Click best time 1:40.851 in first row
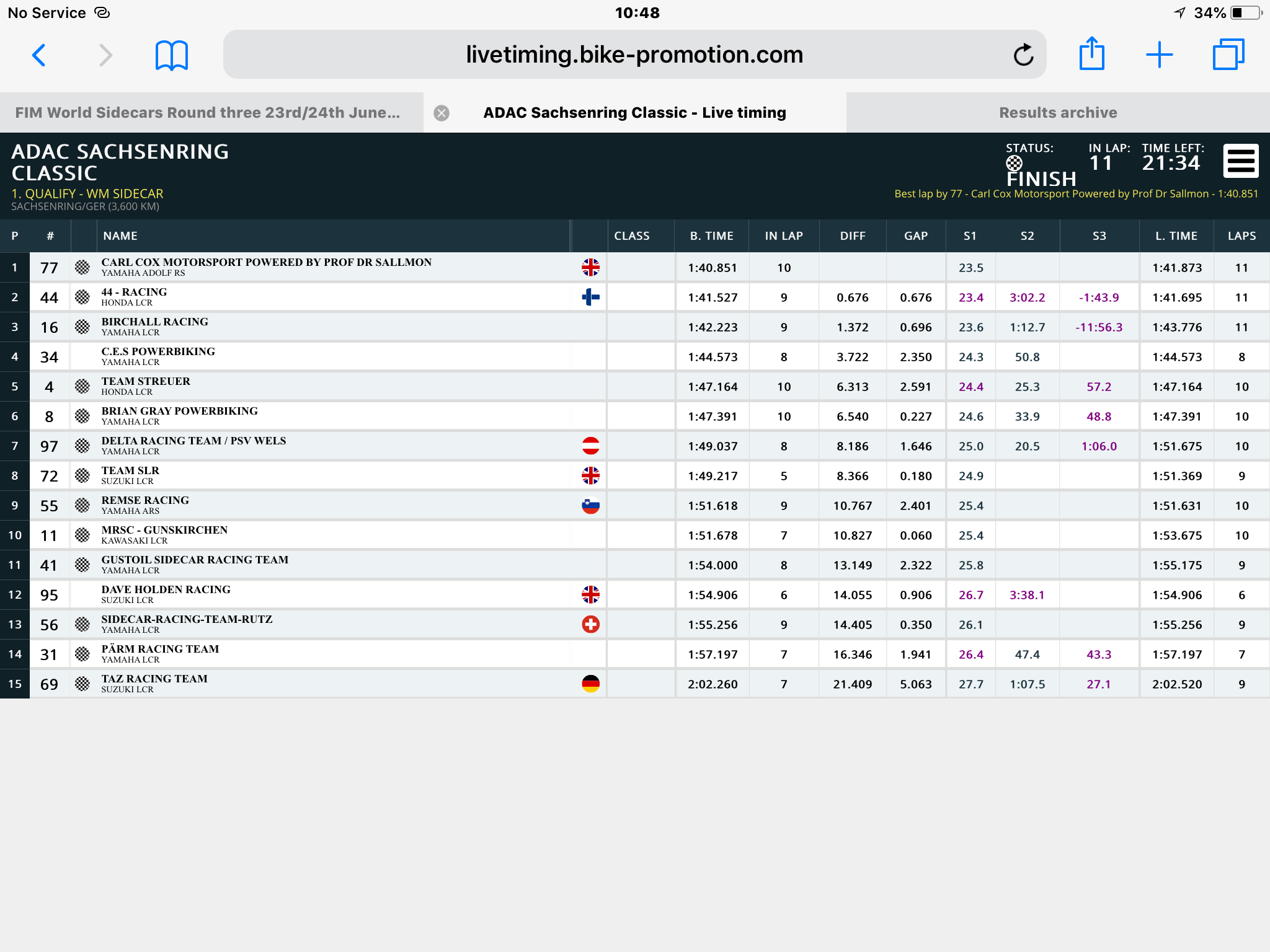Viewport: 1270px width, 952px height. tap(713, 268)
